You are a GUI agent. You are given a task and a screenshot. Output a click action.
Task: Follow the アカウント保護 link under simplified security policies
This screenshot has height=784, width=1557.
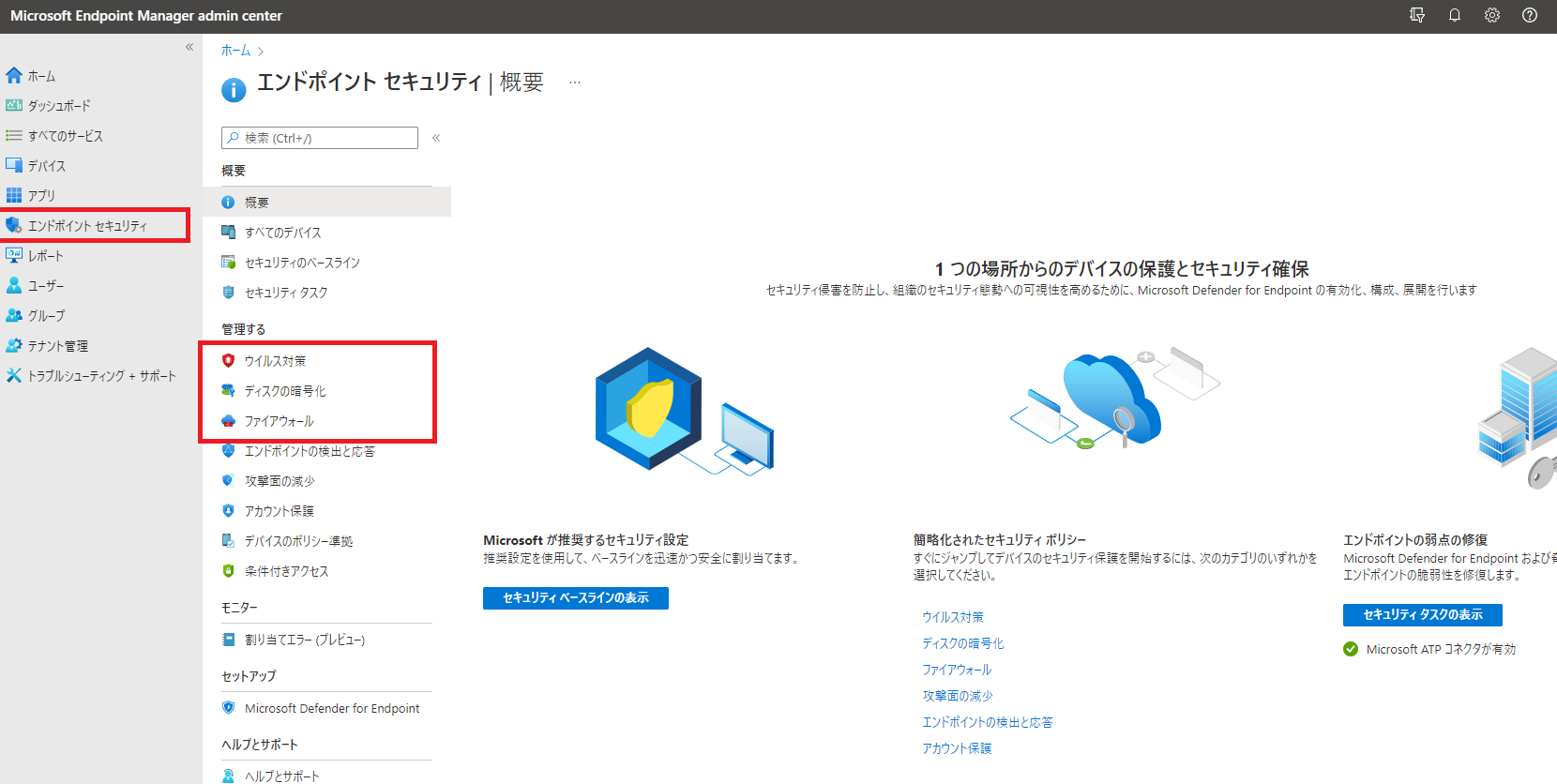click(x=957, y=748)
